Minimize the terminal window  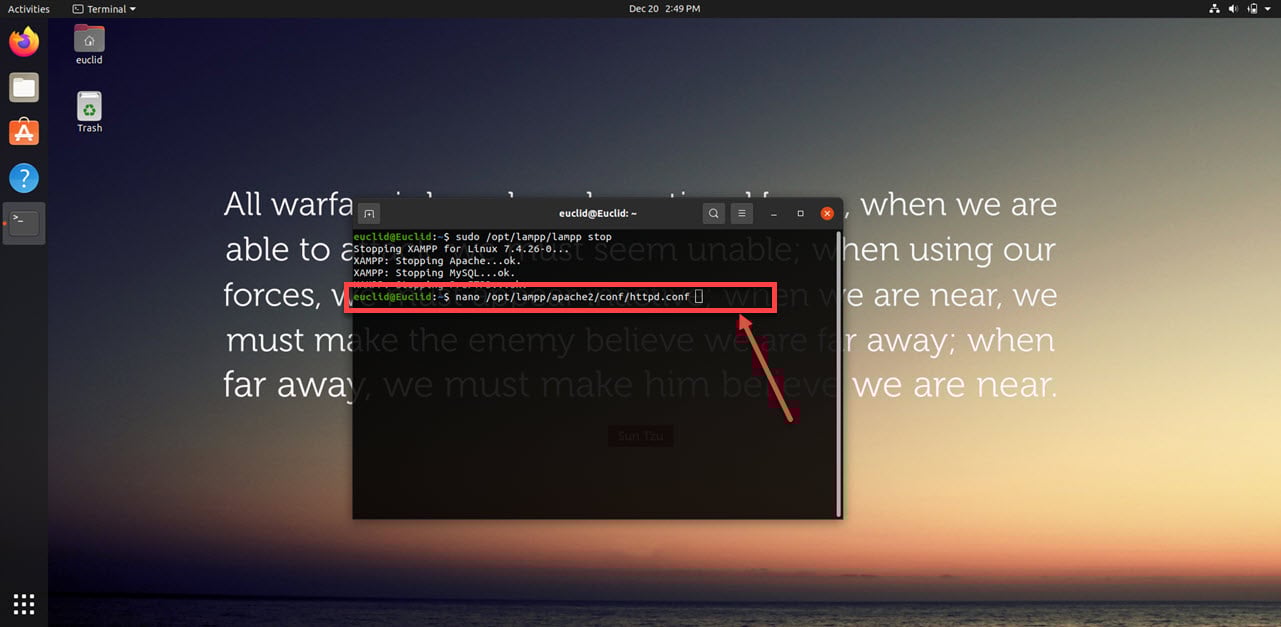pyautogui.click(x=775, y=213)
